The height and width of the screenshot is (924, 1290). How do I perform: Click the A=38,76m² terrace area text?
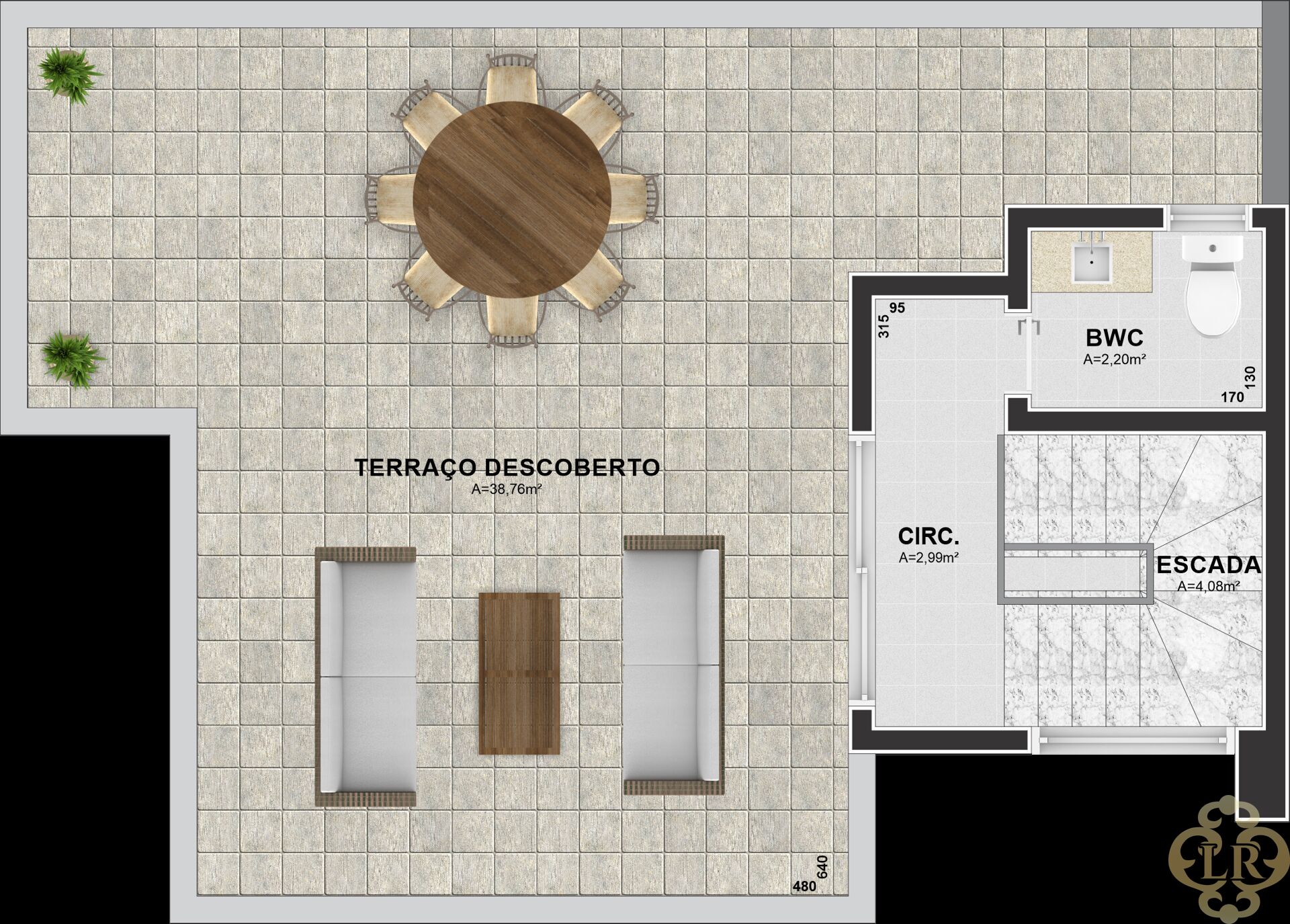tap(507, 489)
